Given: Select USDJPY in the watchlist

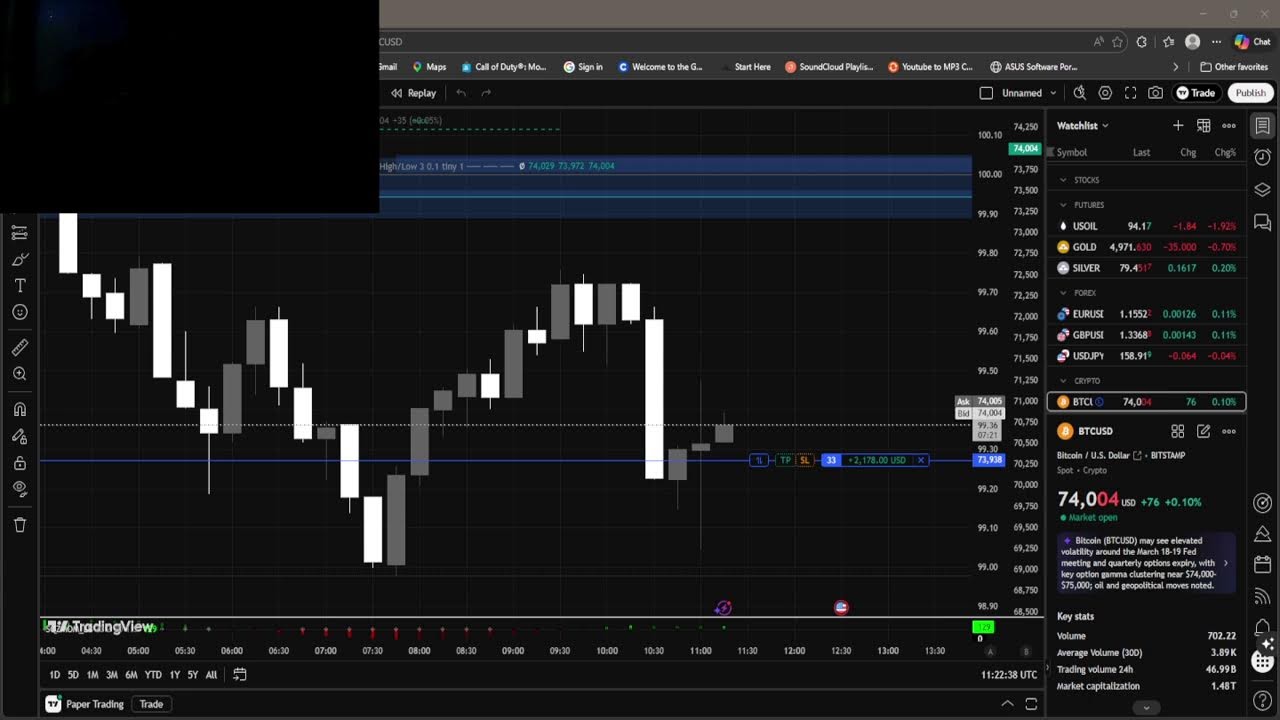Looking at the screenshot, I should coord(1146,356).
